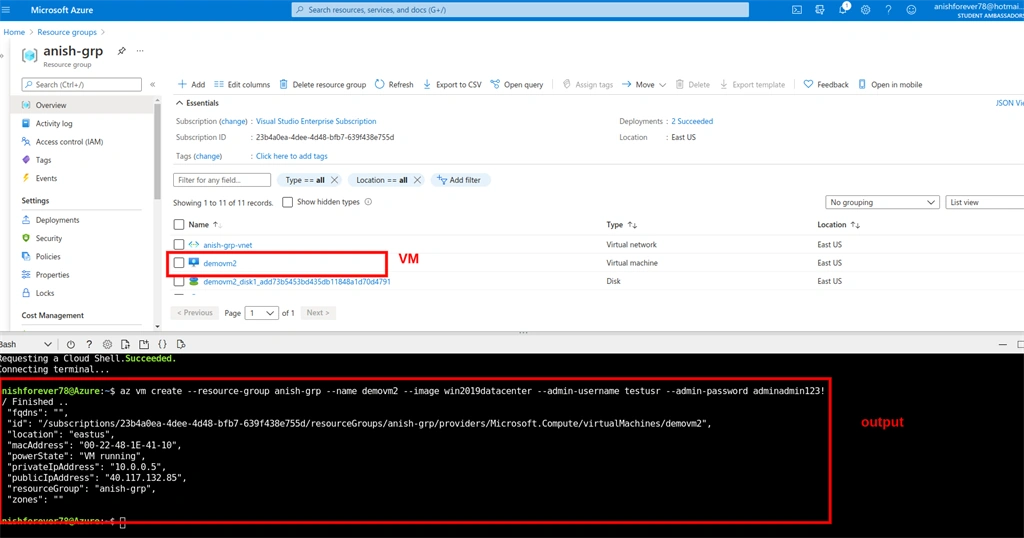Click the disk resource icon
Screen dimensions: 1024x538
click(x=194, y=281)
